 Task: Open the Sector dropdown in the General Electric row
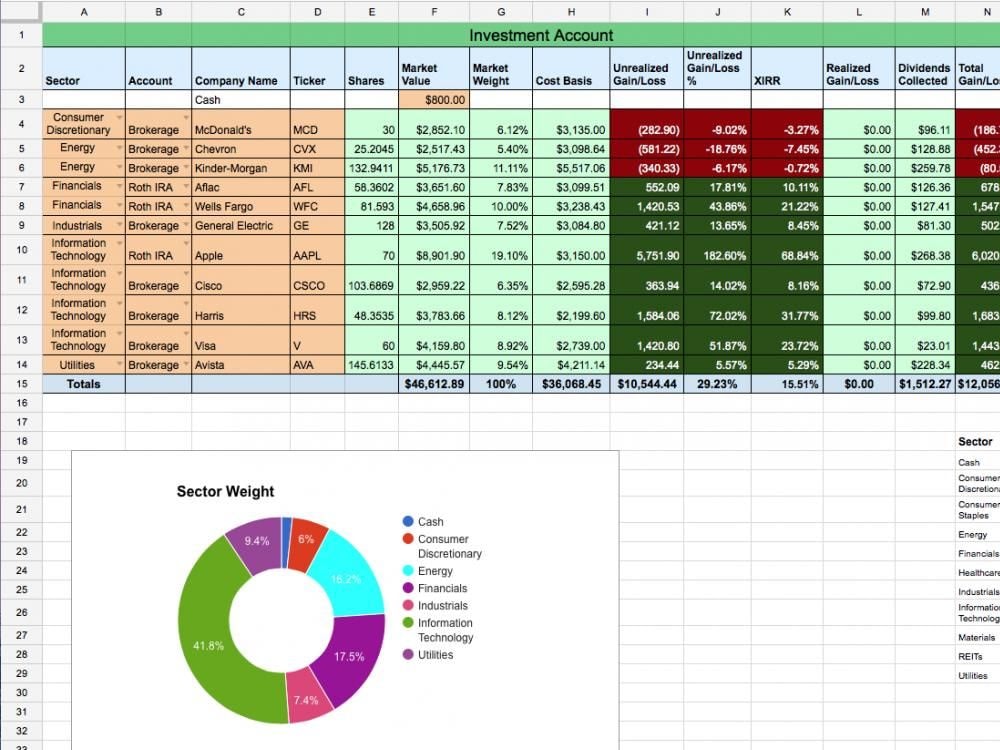(119, 224)
